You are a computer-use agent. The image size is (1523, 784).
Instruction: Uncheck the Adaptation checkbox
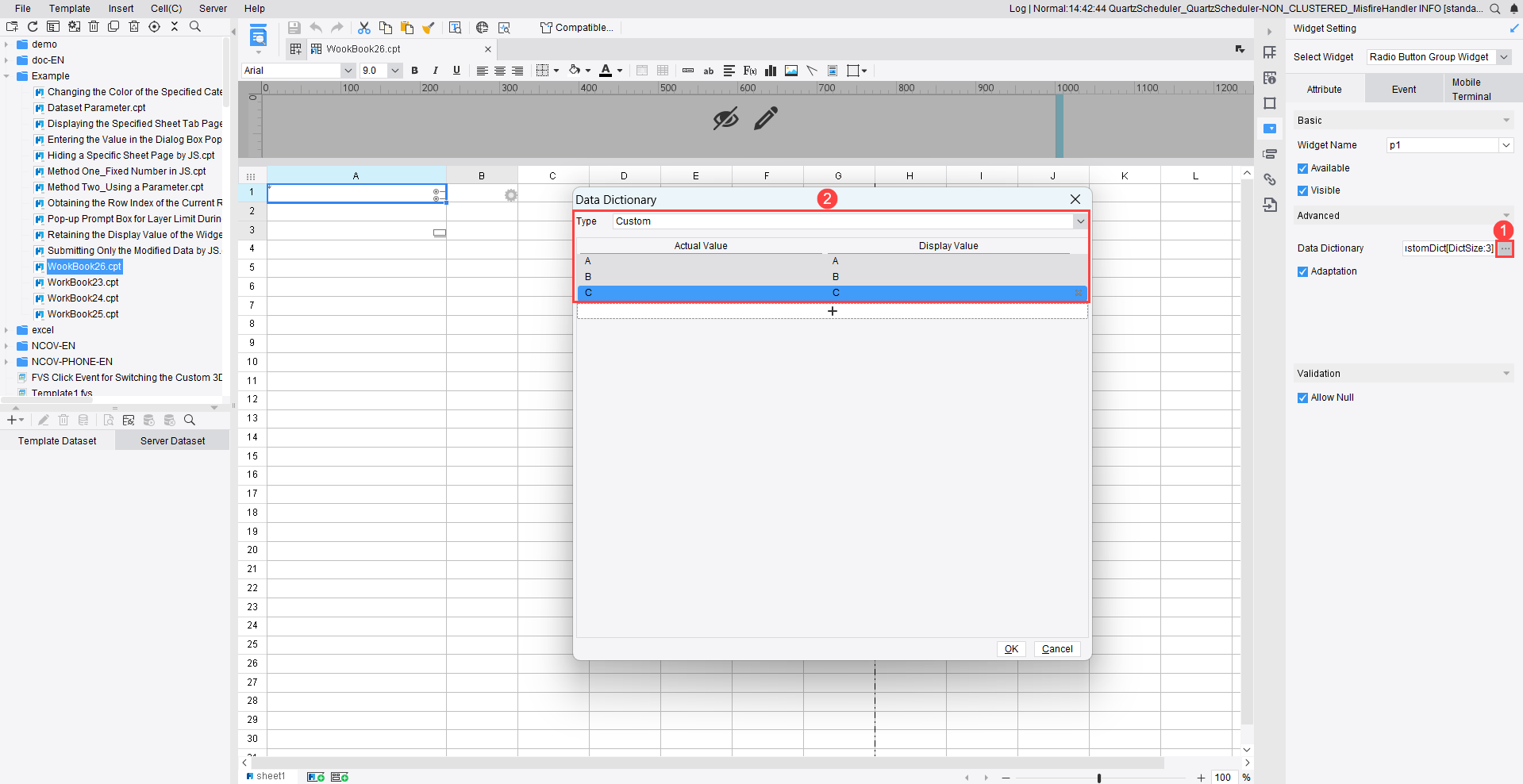1302,271
